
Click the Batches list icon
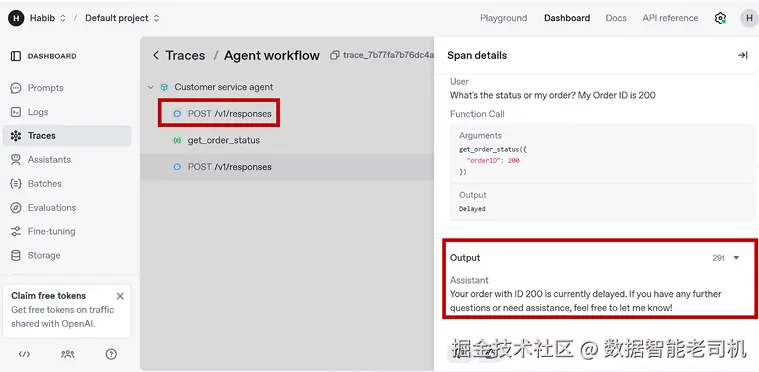point(15,184)
